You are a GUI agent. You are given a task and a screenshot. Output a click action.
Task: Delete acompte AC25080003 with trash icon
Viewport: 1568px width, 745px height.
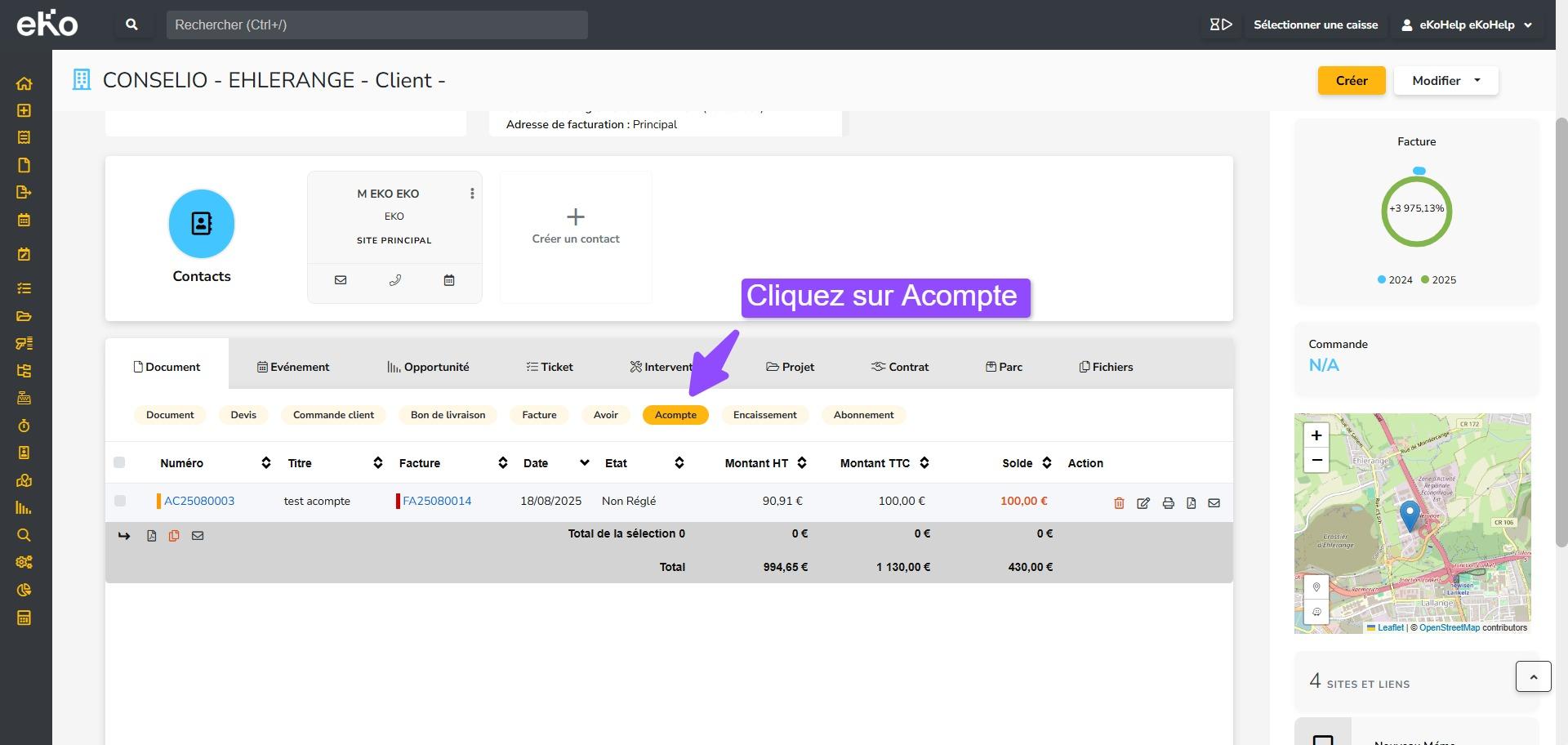(x=1119, y=503)
